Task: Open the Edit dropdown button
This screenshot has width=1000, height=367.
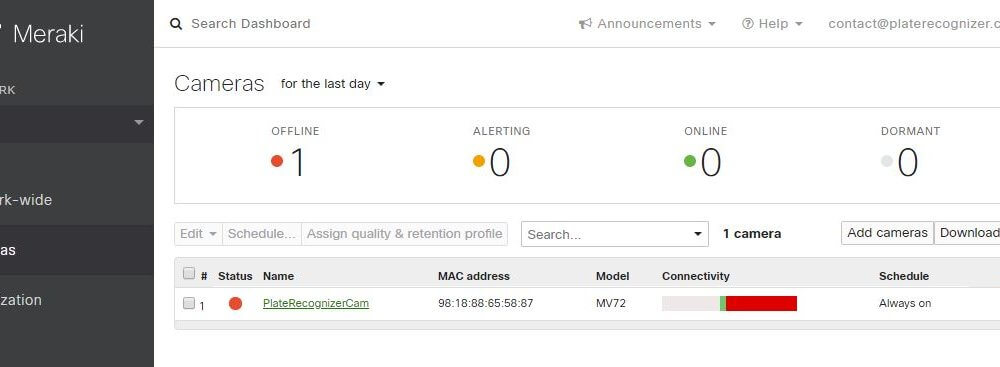Action: point(198,234)
